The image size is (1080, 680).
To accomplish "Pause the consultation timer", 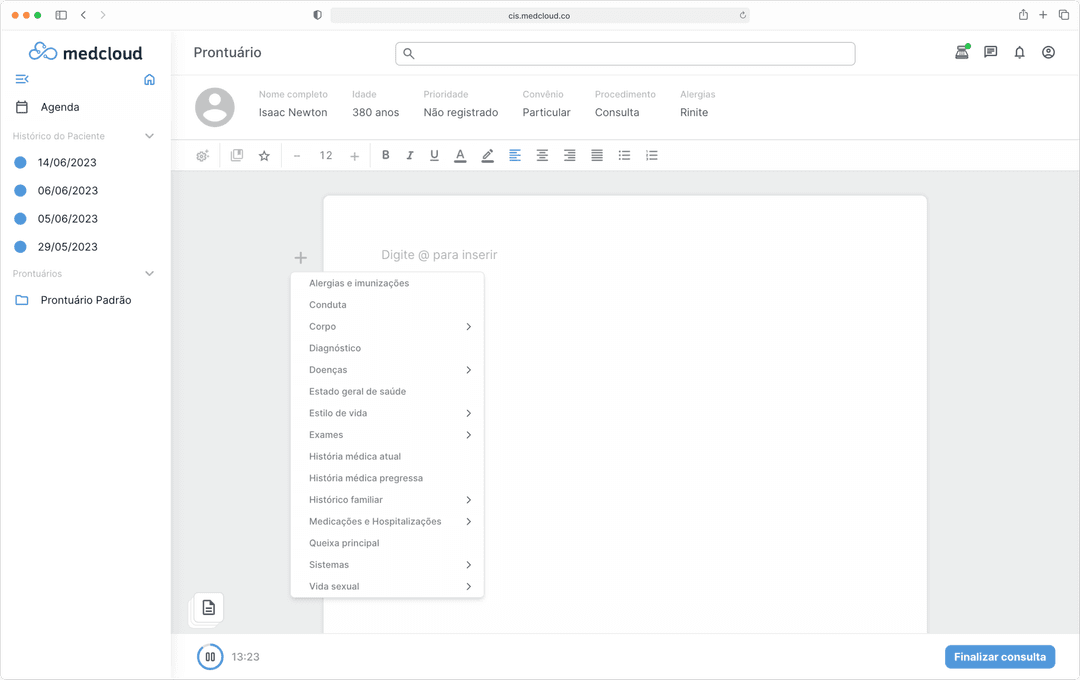I will pyautogui.click(x=209, y=656).
